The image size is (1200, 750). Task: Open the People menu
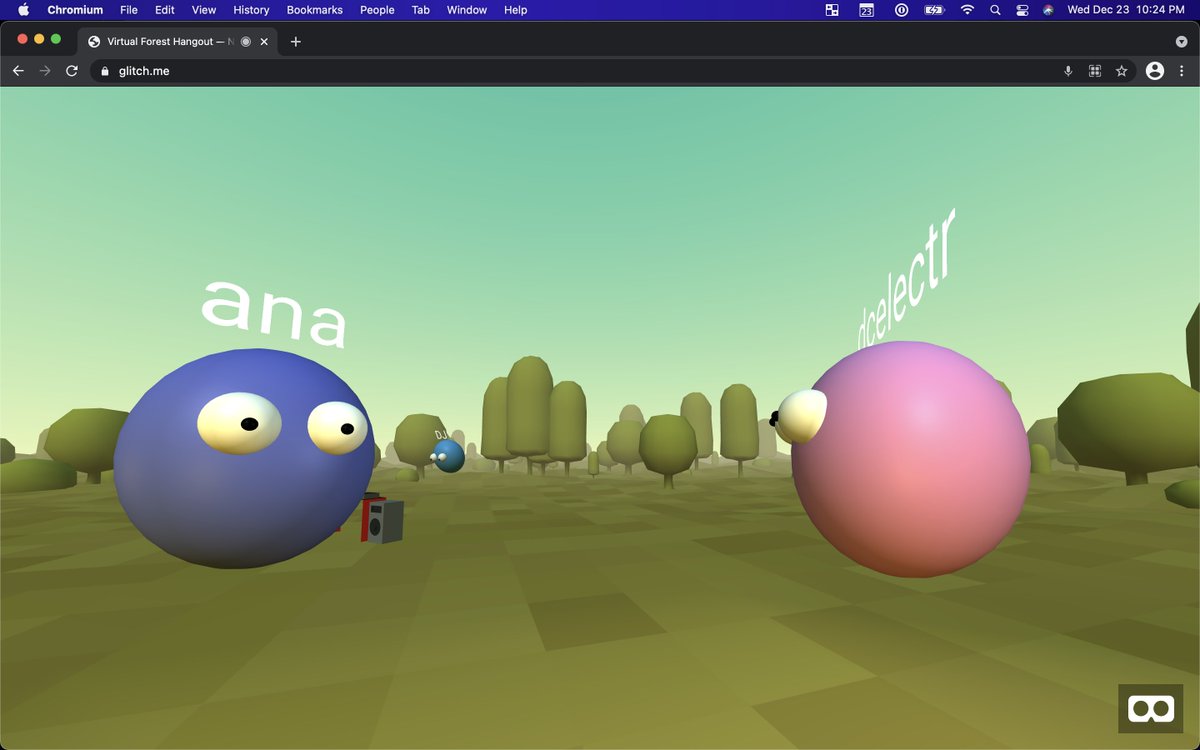[x=377, y=10]
